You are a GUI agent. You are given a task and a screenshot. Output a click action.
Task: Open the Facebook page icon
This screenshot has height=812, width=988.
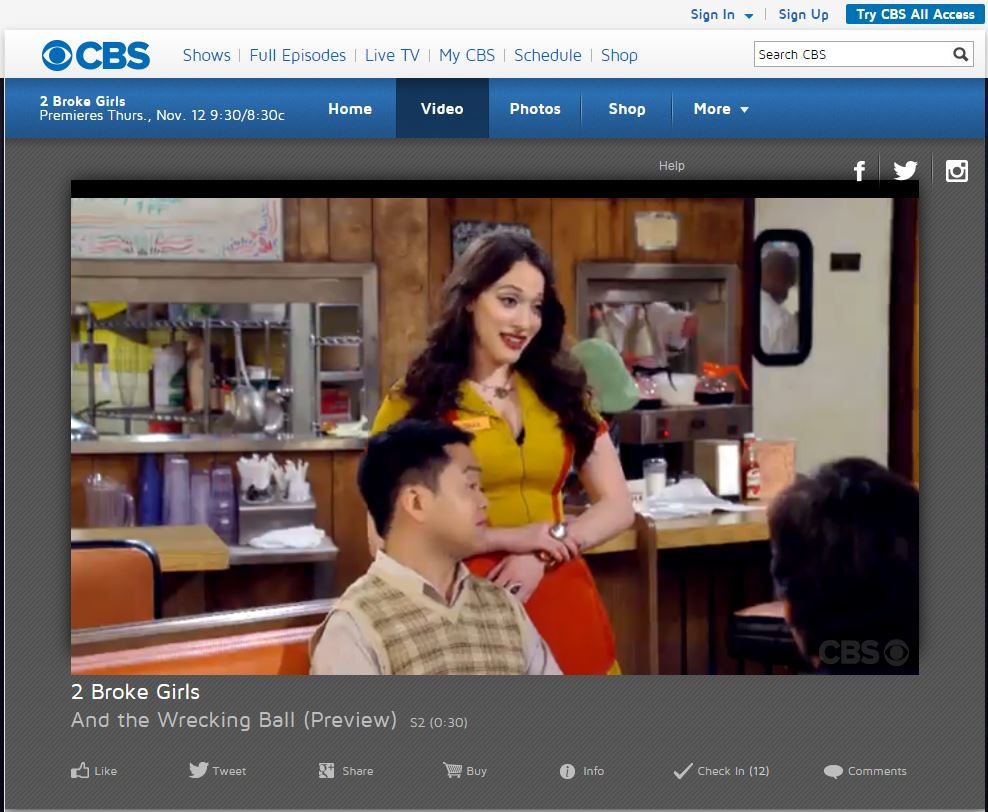pyautogui.click(x=859, y=171)
